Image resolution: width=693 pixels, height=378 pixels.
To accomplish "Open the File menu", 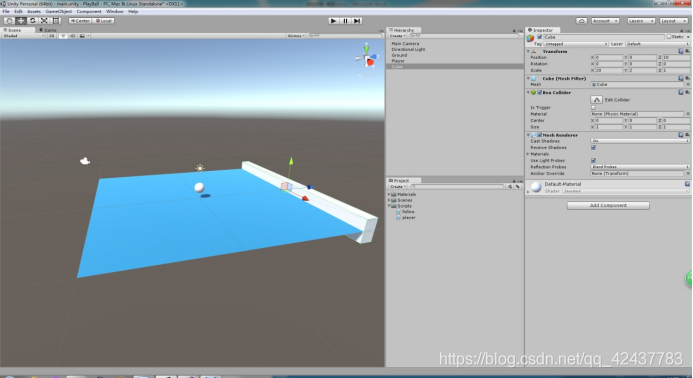I will click(6, 11).
